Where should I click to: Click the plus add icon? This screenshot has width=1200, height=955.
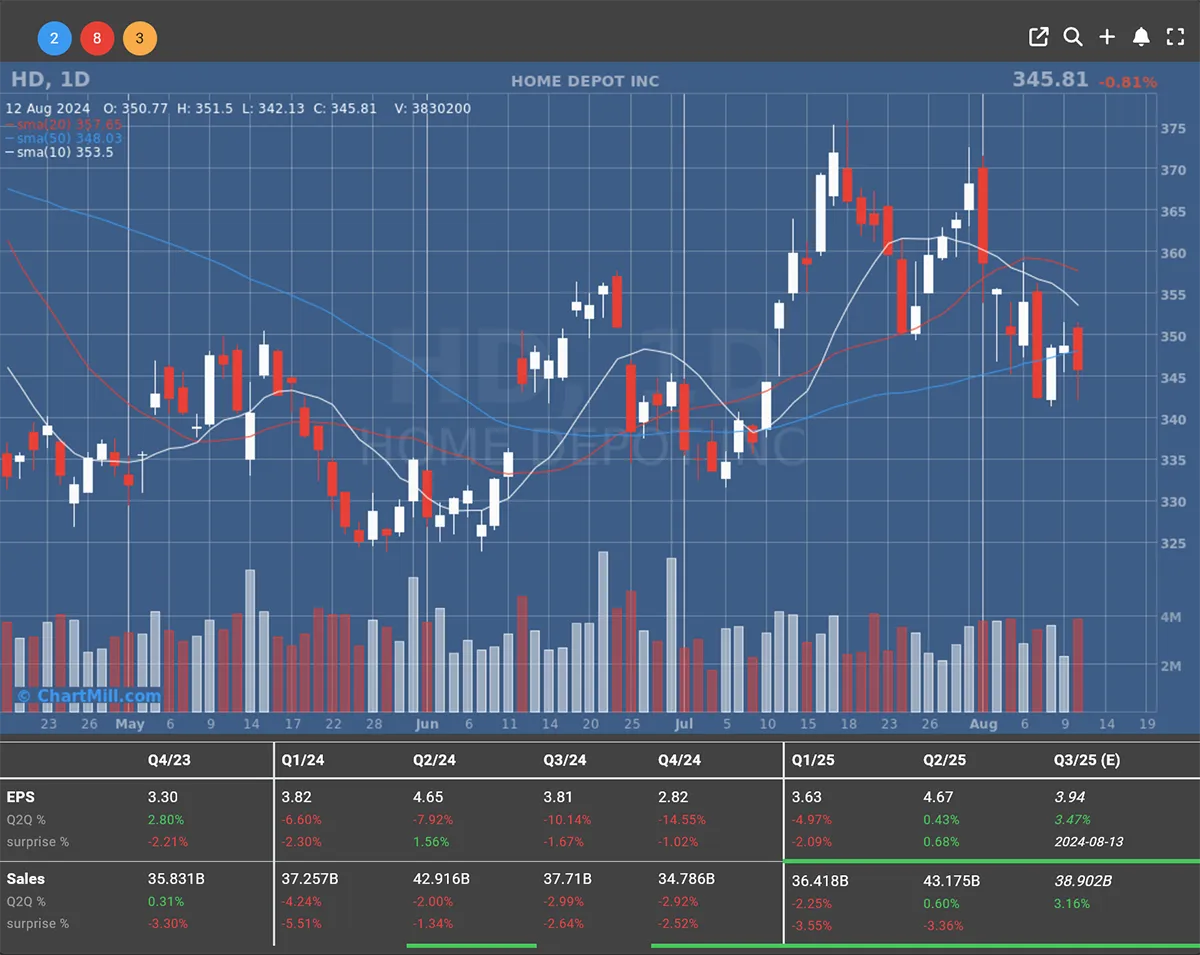(1107, 37)
